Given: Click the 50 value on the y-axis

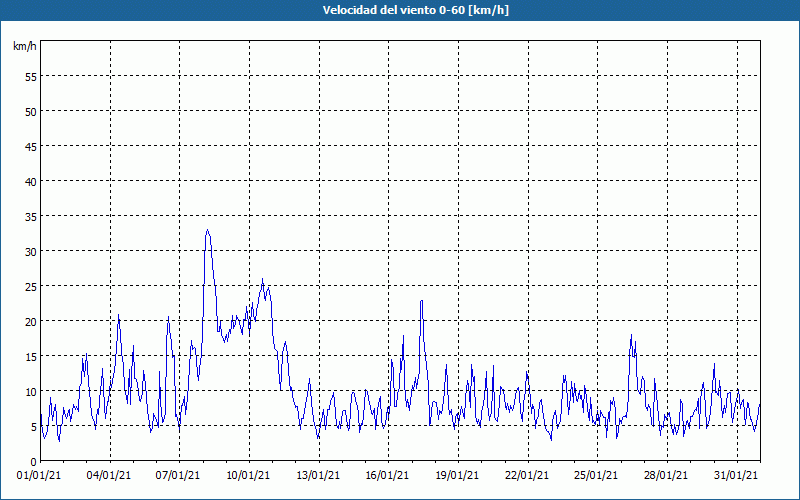Looking at the screenshot, I should [x=31, y=112].
